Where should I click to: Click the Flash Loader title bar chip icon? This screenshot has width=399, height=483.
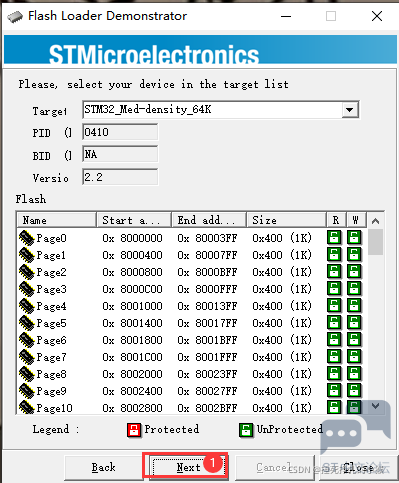pos(15,16)
